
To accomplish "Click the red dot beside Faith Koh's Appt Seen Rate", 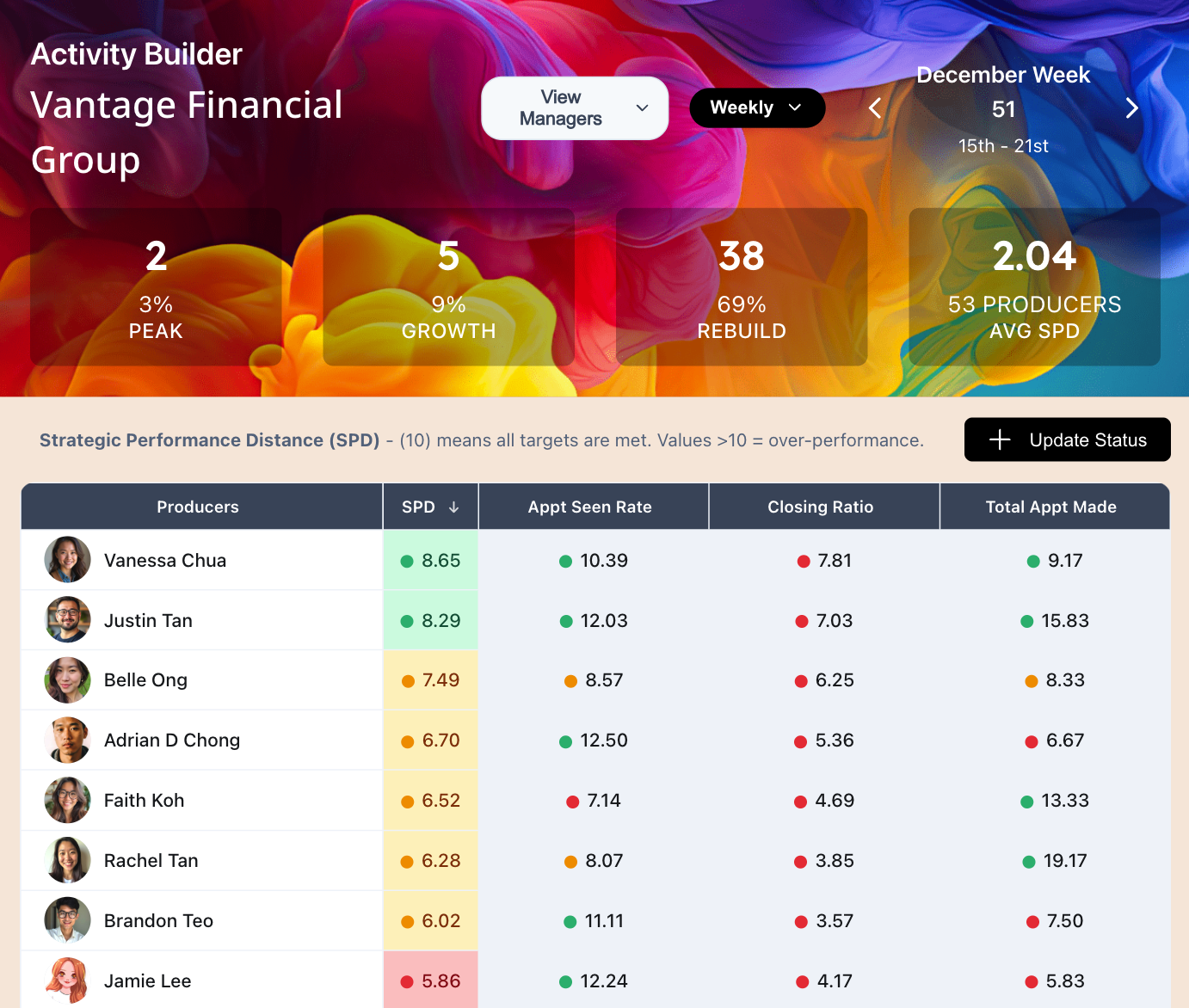I will click(572, 801).
